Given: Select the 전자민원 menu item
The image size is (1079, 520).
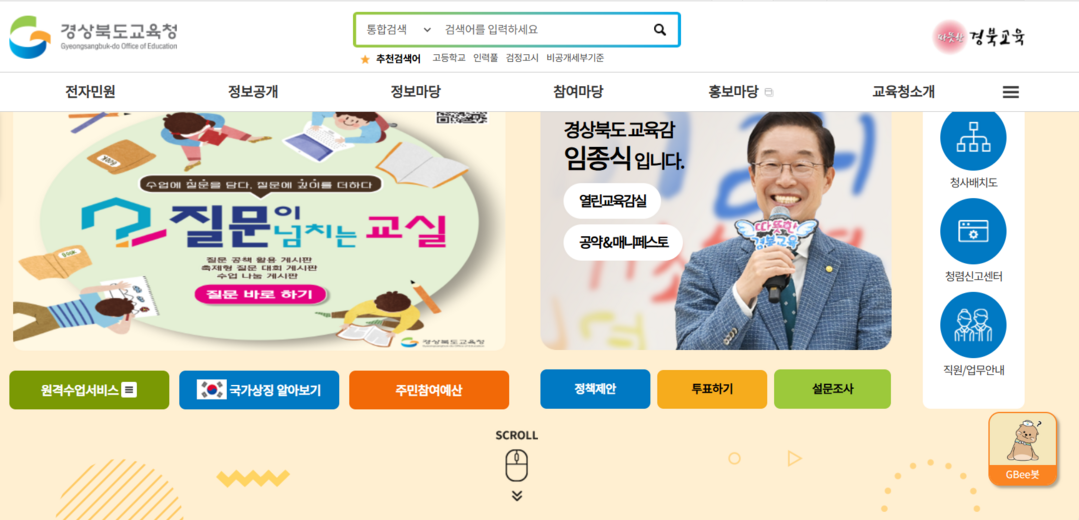Looking at the screenshot, I should (90, 91).
